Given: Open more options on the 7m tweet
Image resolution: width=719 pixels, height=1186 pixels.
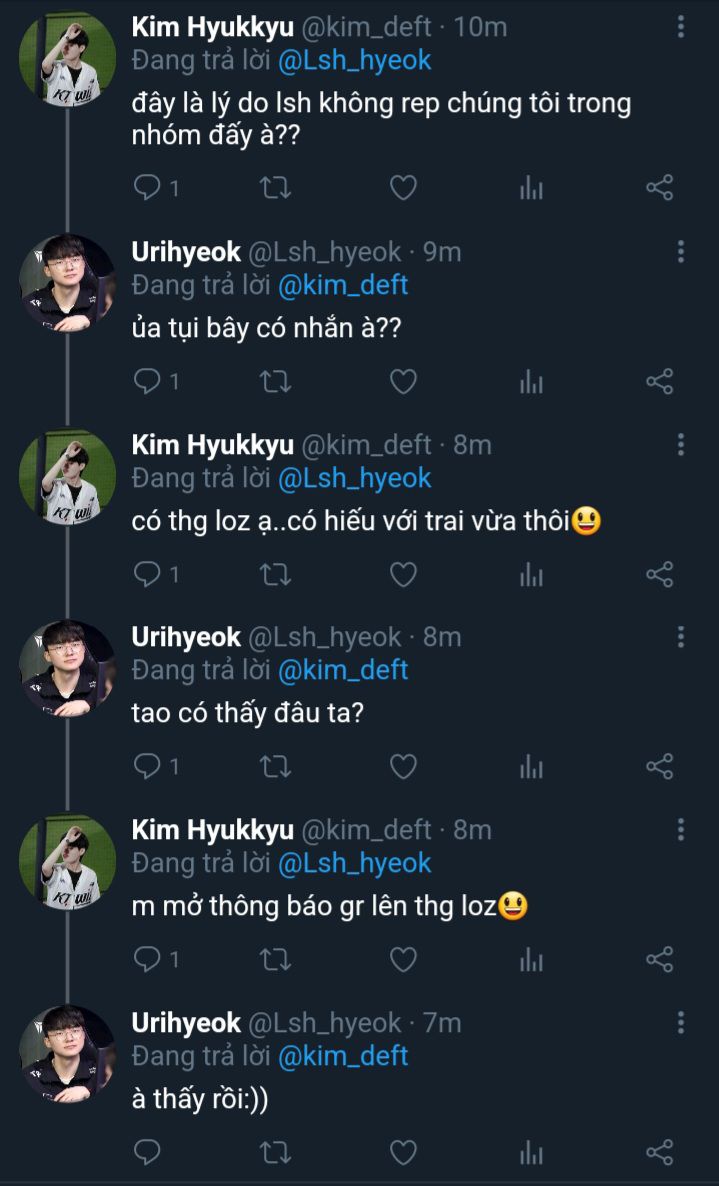Looking at the screenshot, I should (681, 1023).
